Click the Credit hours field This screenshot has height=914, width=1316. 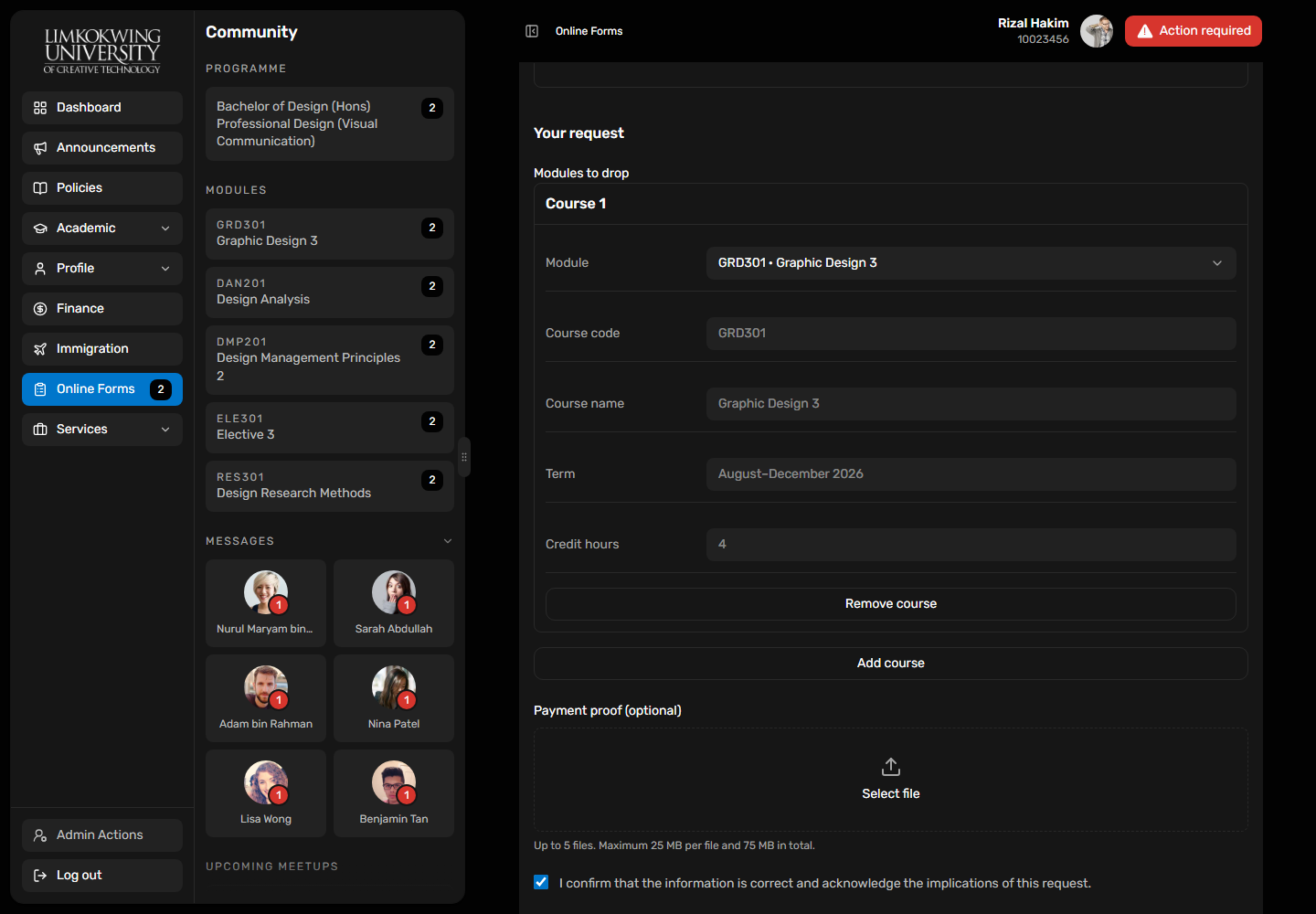(x=971, y=545)
